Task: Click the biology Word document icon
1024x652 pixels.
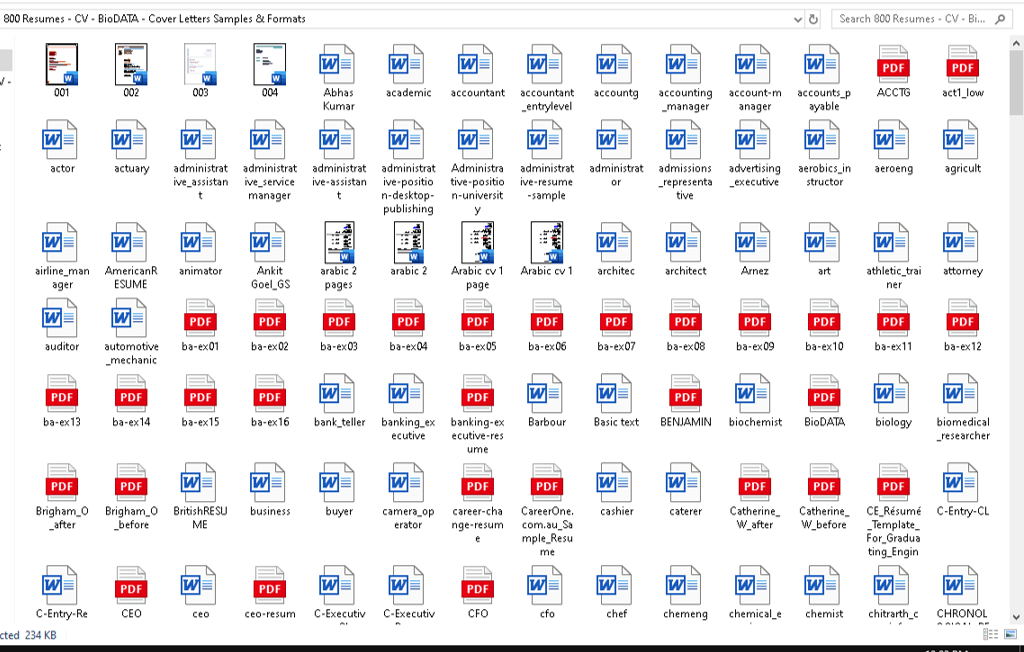Action: [x=892, y=394]
